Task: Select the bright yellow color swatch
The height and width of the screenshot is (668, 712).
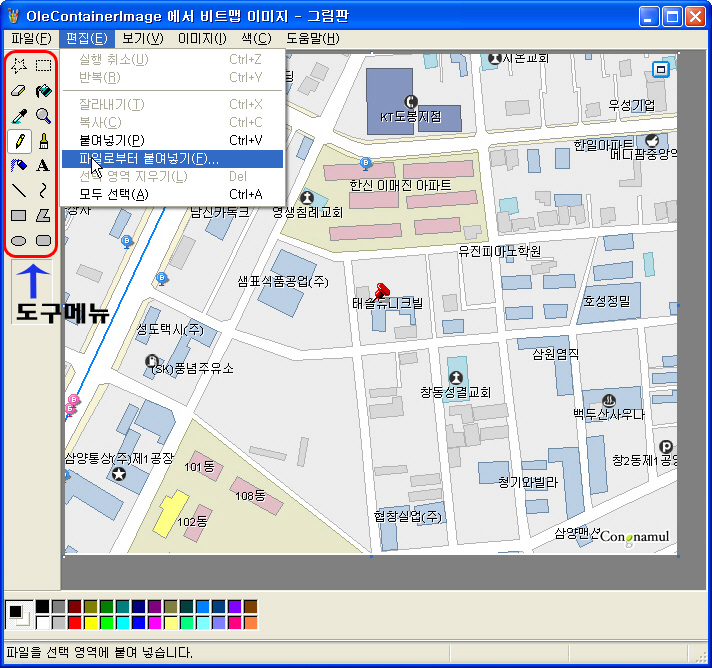Action: (90, 622)
